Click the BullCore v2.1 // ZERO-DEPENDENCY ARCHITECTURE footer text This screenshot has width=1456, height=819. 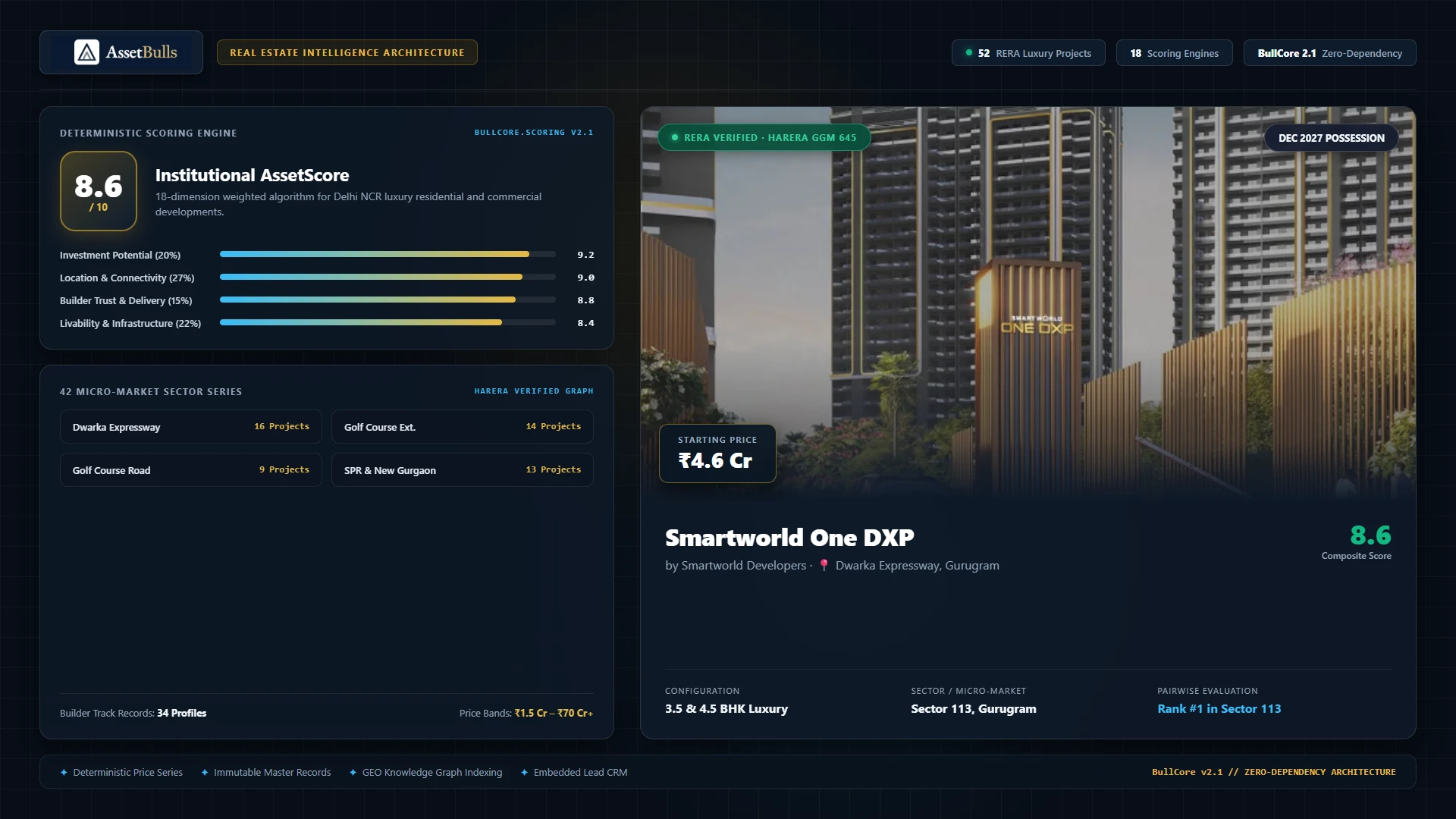point(1273,773)
